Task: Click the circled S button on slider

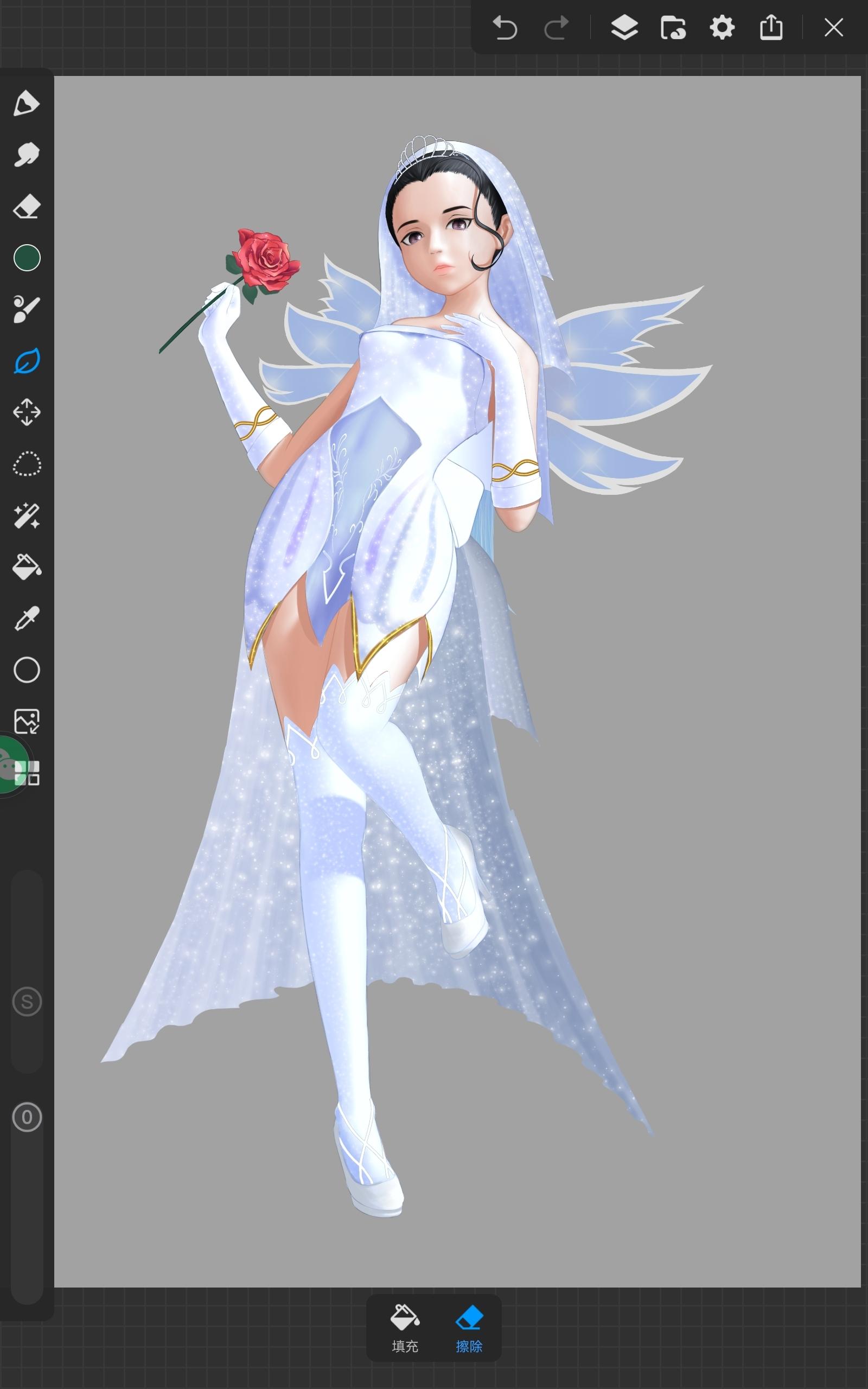Action: click(x=27, y=1002)
